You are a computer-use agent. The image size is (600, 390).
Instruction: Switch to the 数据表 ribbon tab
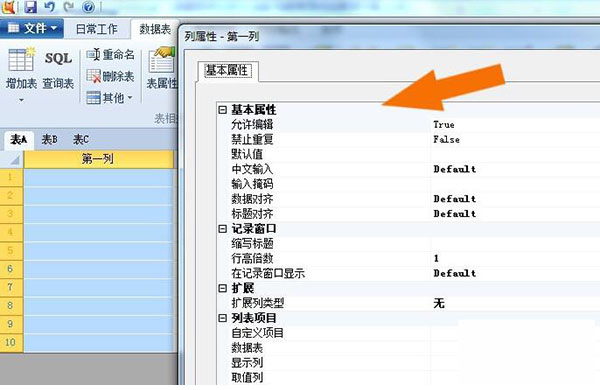155,29
